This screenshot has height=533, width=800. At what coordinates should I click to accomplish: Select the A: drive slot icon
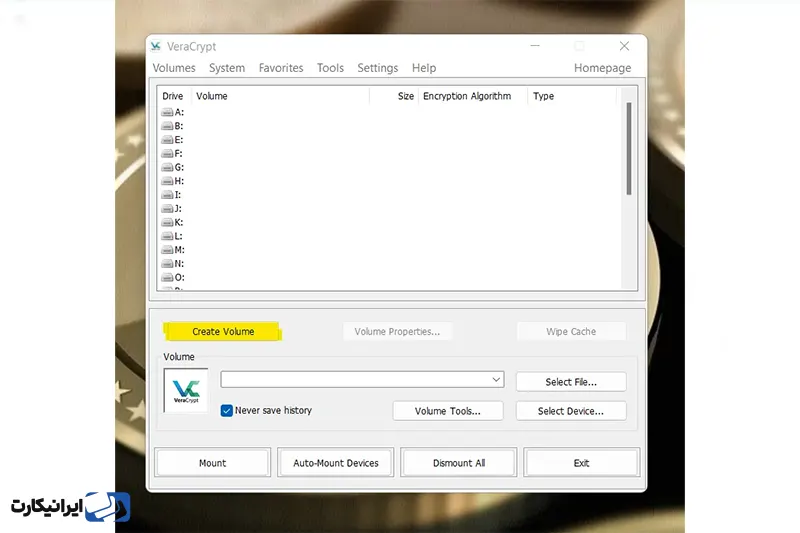pyautogui.click(x=167, y=112)
